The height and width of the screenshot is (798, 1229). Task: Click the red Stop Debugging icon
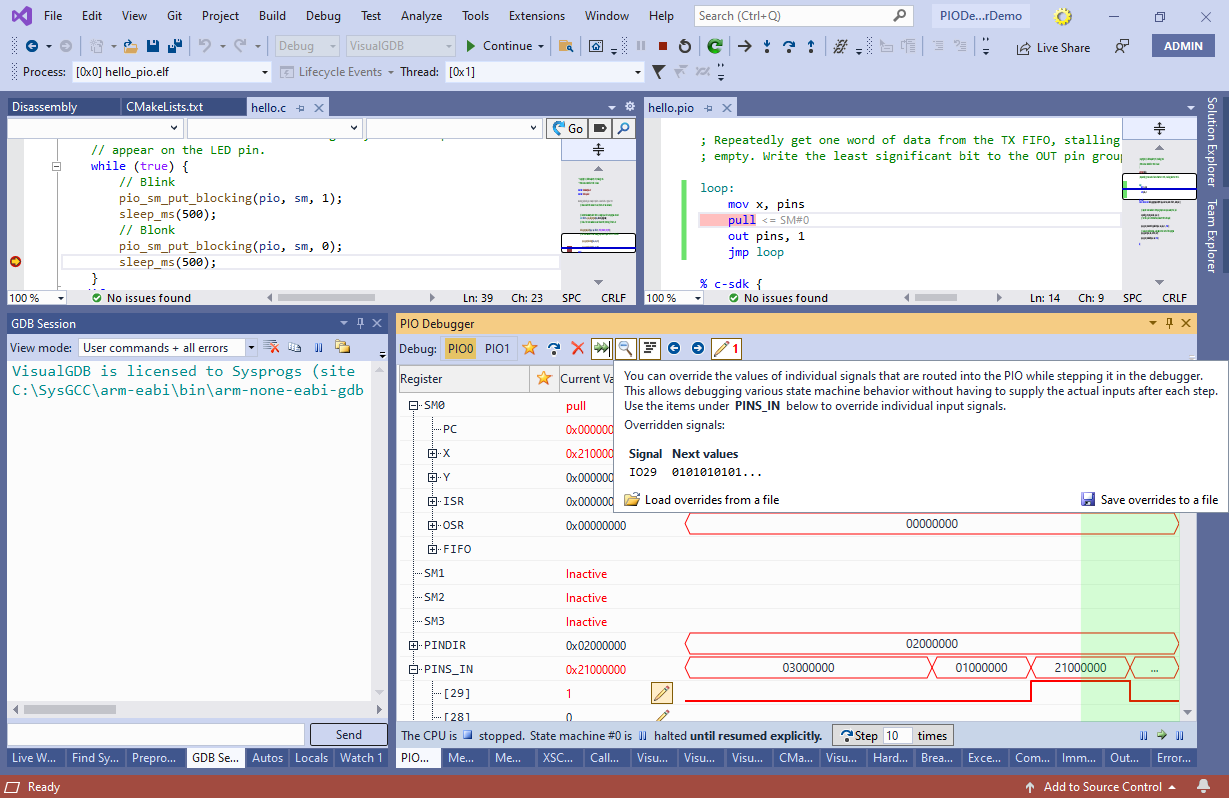point(663,46)
